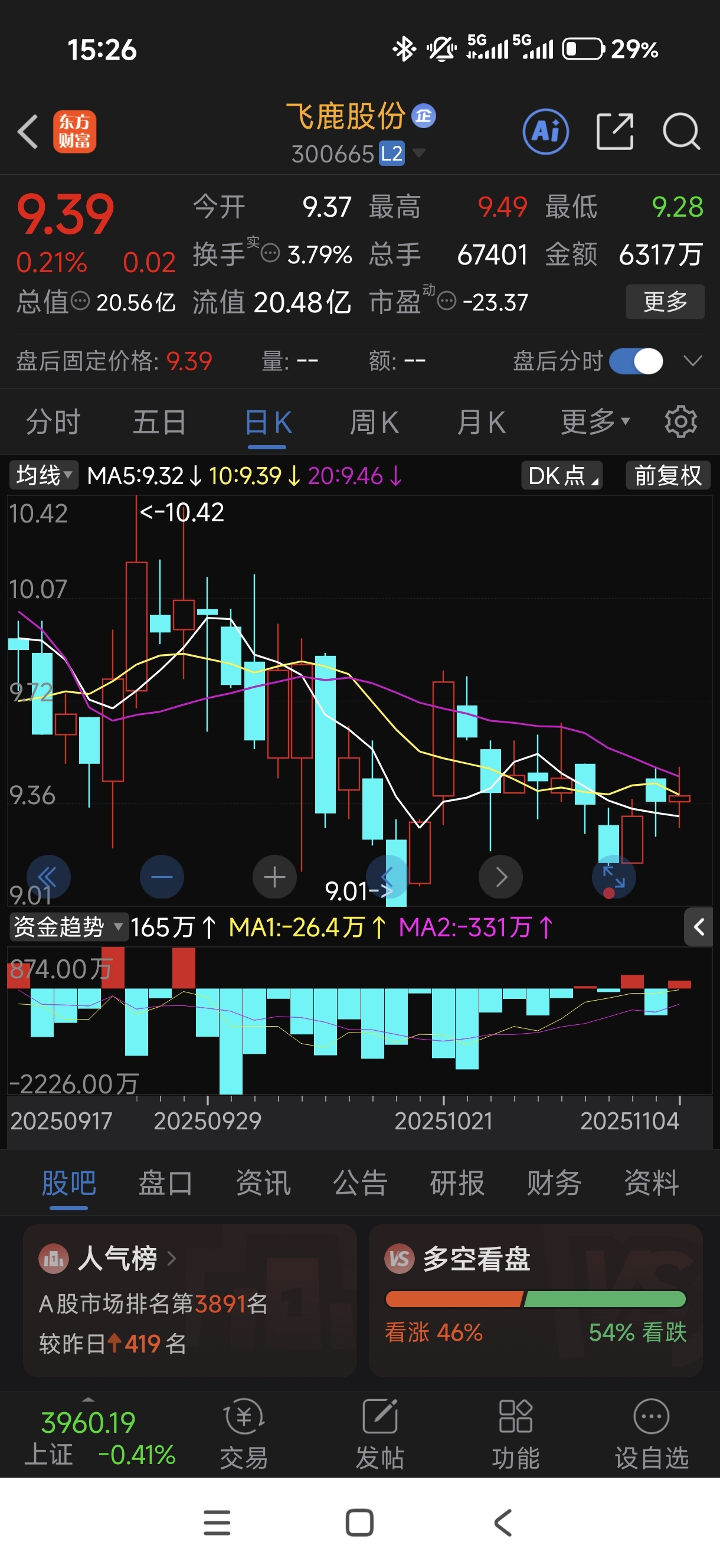Open the 均线 indicator dropdown
This screenshot has height=1568, width=720.
44,475
